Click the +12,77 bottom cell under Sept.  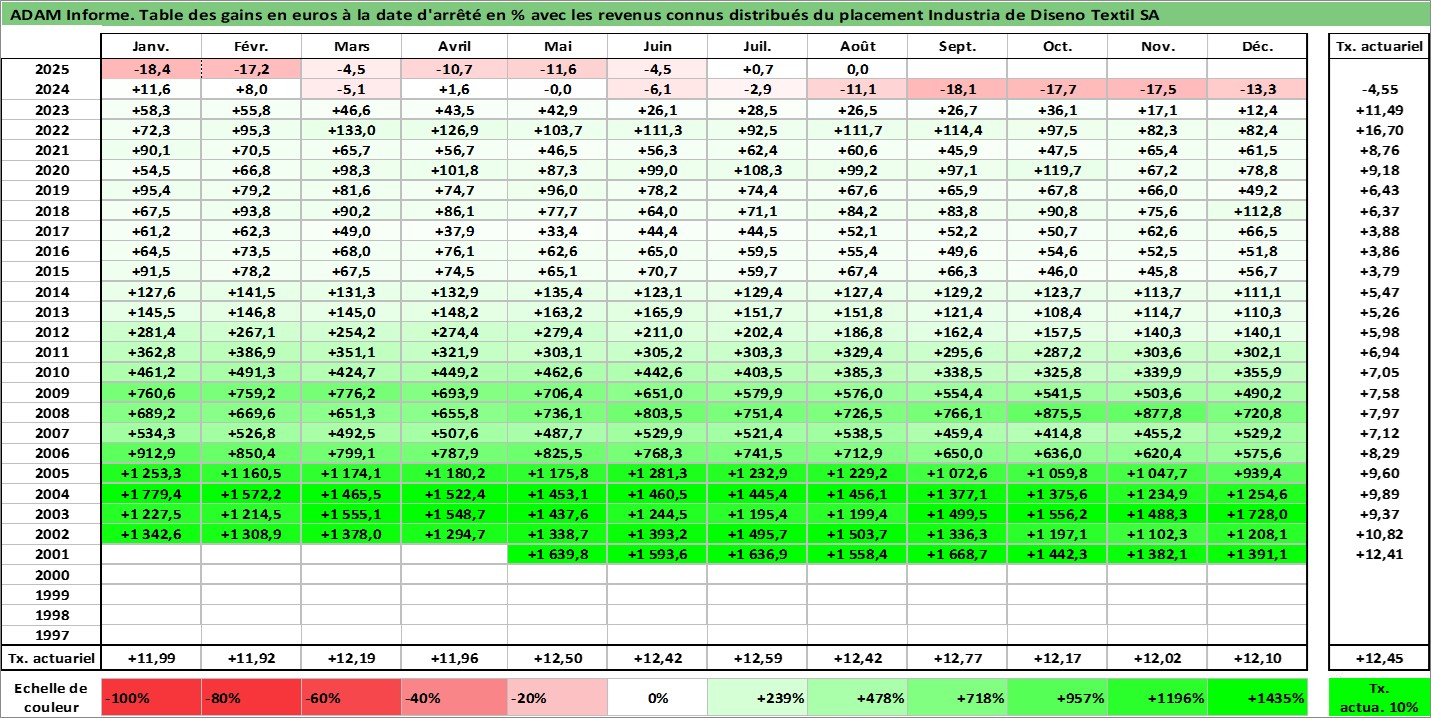[957, 658]
